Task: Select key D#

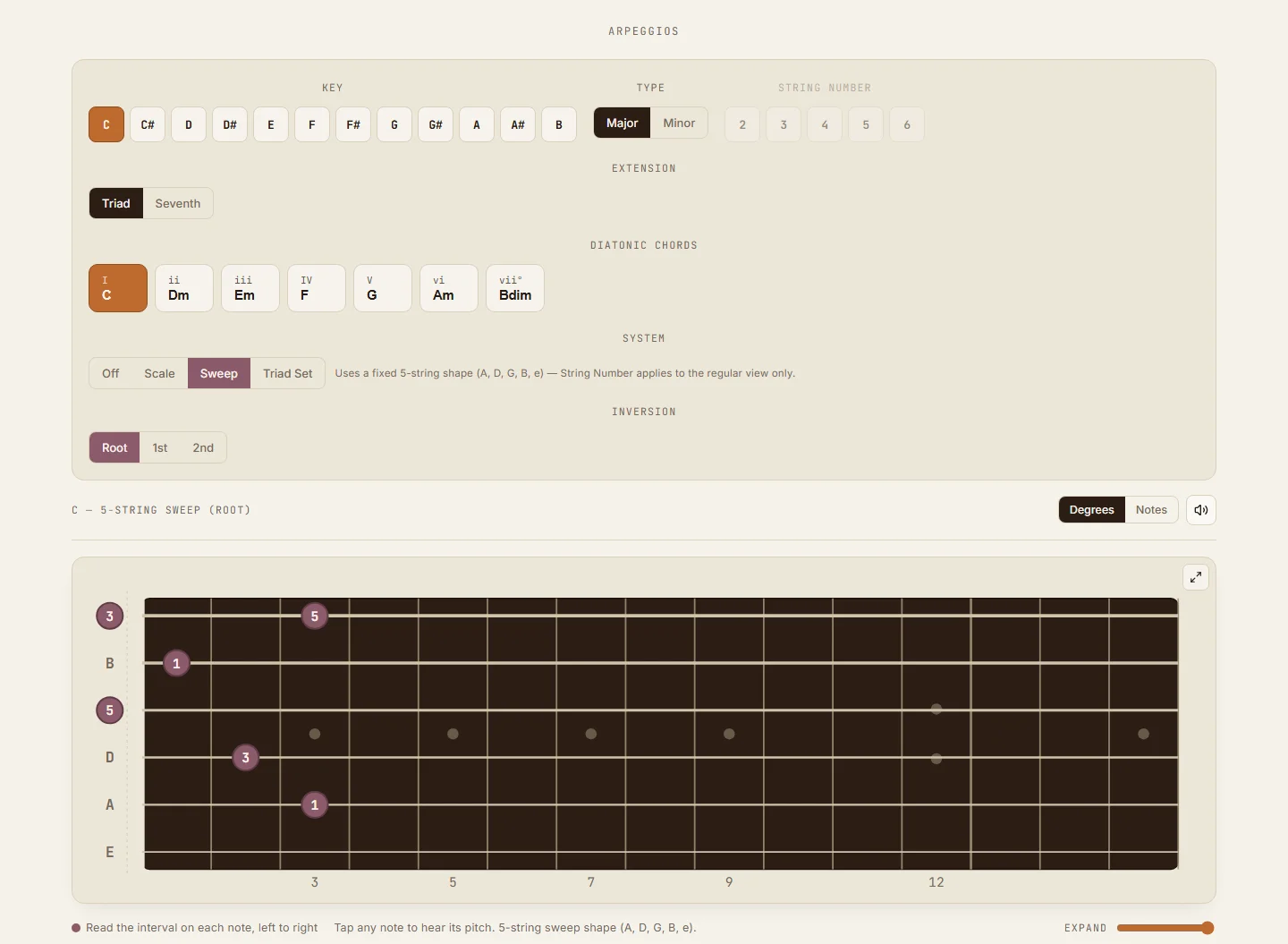Action: pyautogui.click(x=230, y=124)
